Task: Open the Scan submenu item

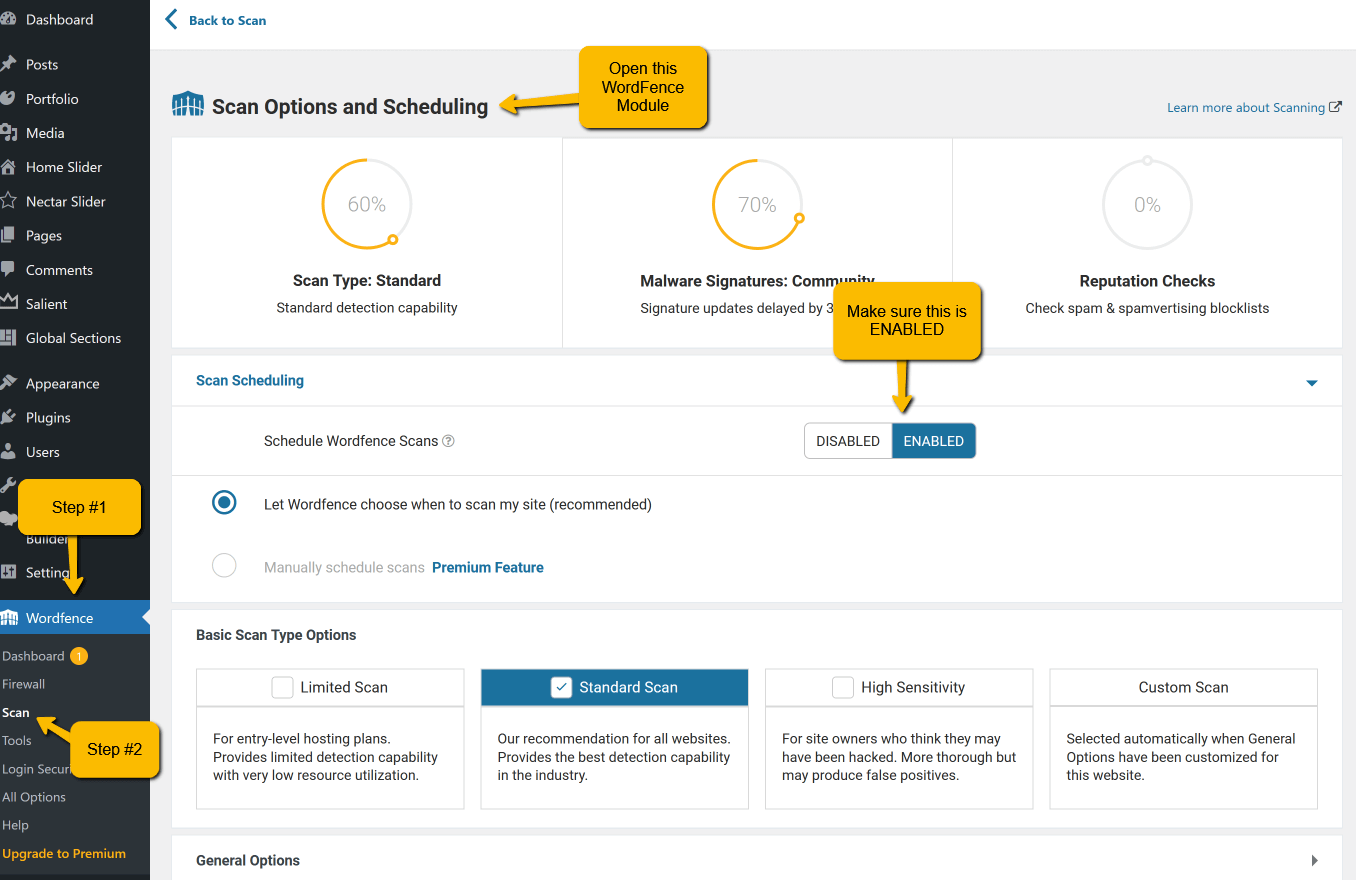Action: coord(16,712)
